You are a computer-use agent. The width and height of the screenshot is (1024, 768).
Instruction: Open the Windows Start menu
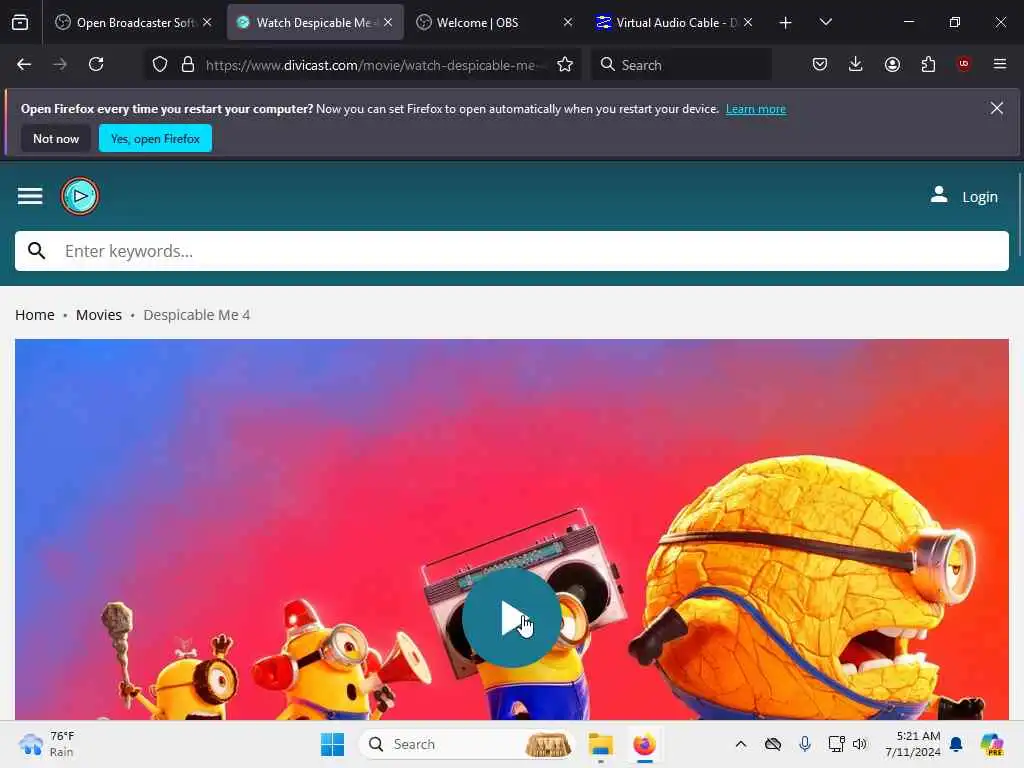332,744
